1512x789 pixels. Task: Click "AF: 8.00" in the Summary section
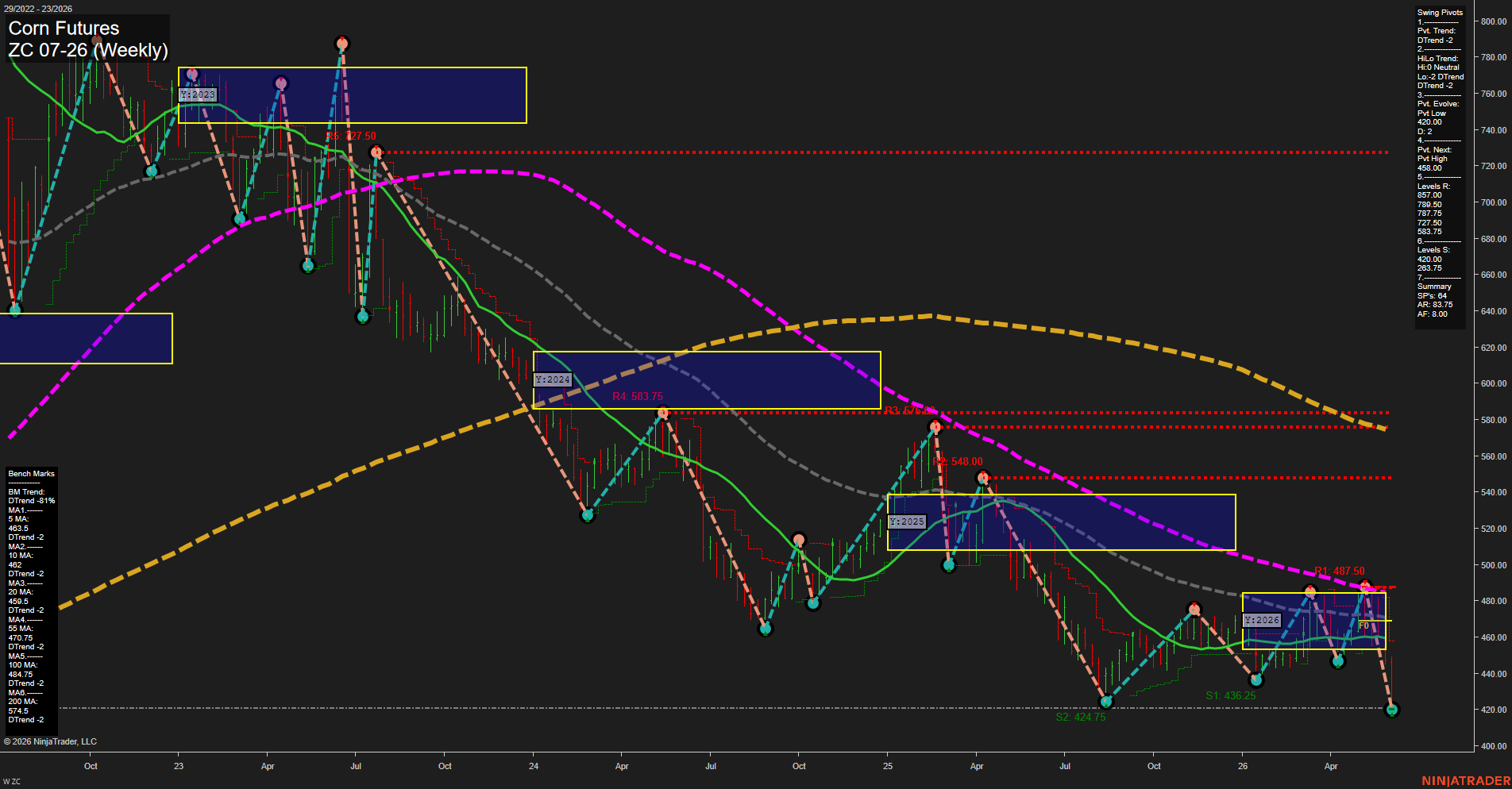tap(1433, 314)
